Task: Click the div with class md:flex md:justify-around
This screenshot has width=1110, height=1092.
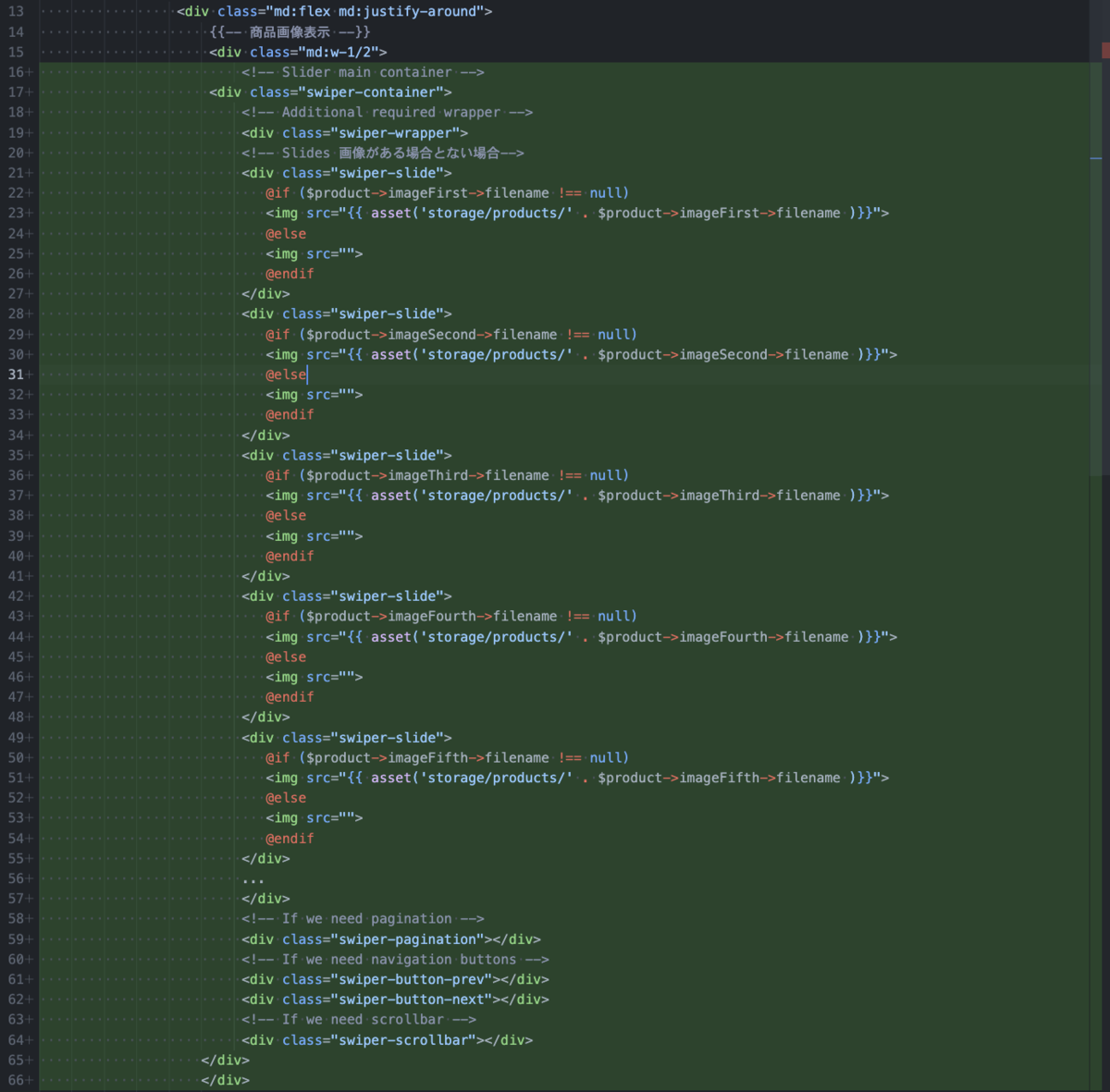Action: click(x=335, y=11)
